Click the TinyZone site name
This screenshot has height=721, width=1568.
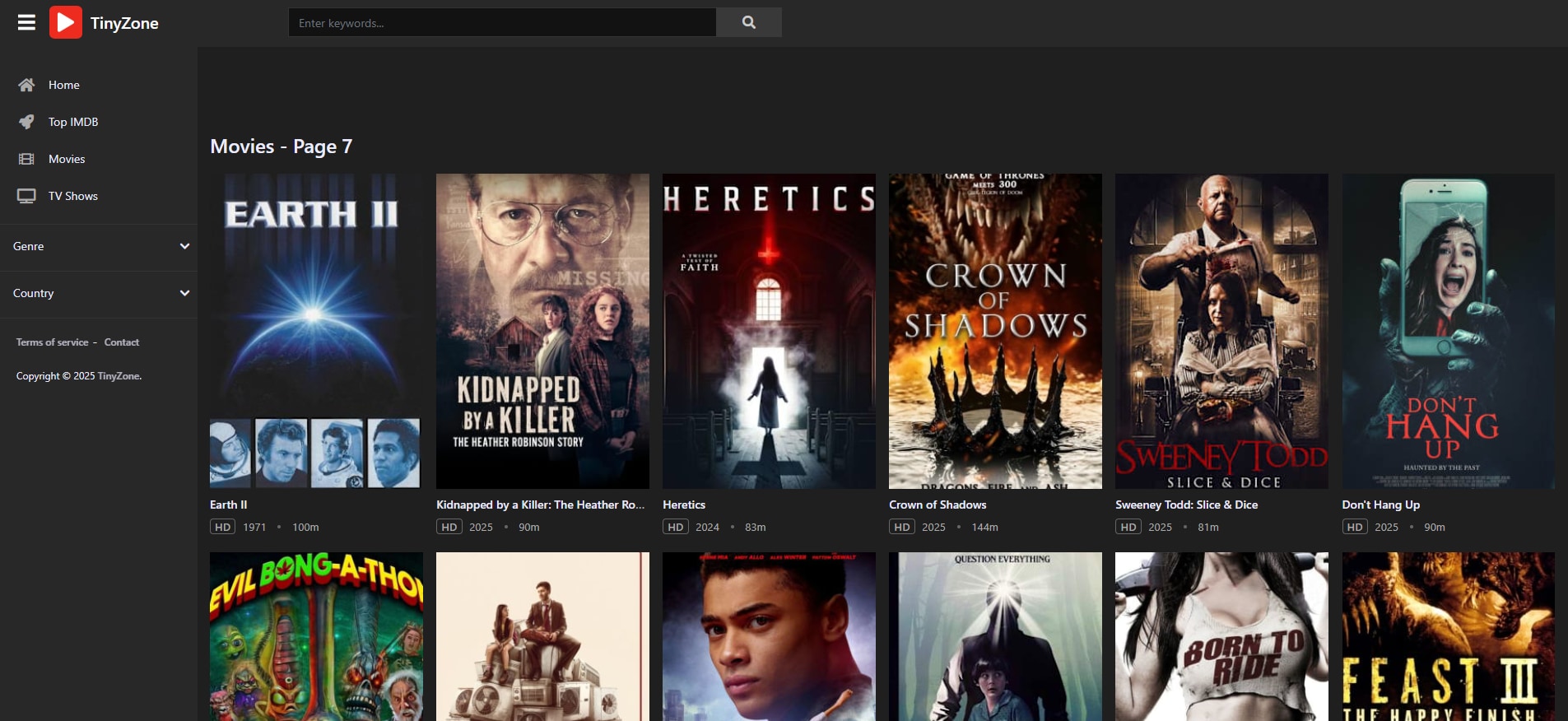[124, 23]
